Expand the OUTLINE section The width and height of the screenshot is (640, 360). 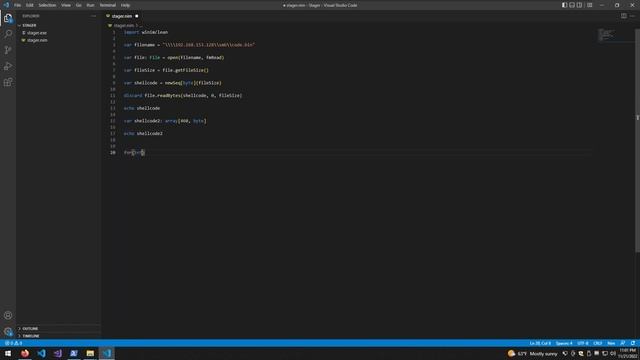tap(30, 329)
